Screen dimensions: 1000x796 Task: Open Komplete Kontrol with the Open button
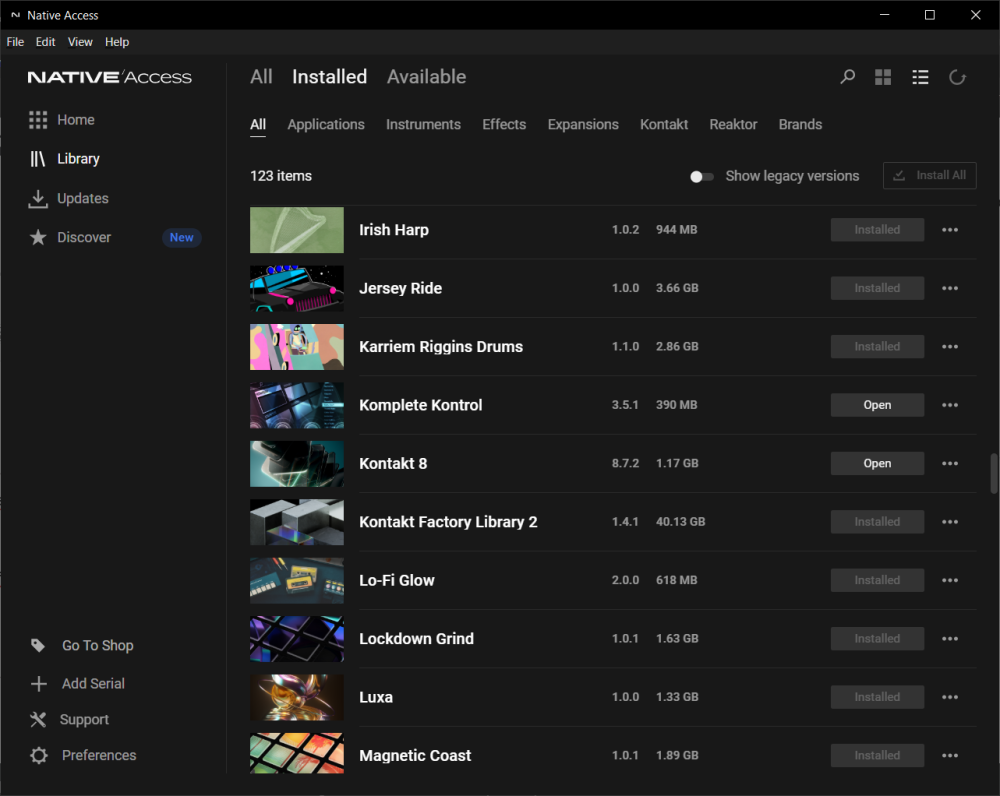877,405
